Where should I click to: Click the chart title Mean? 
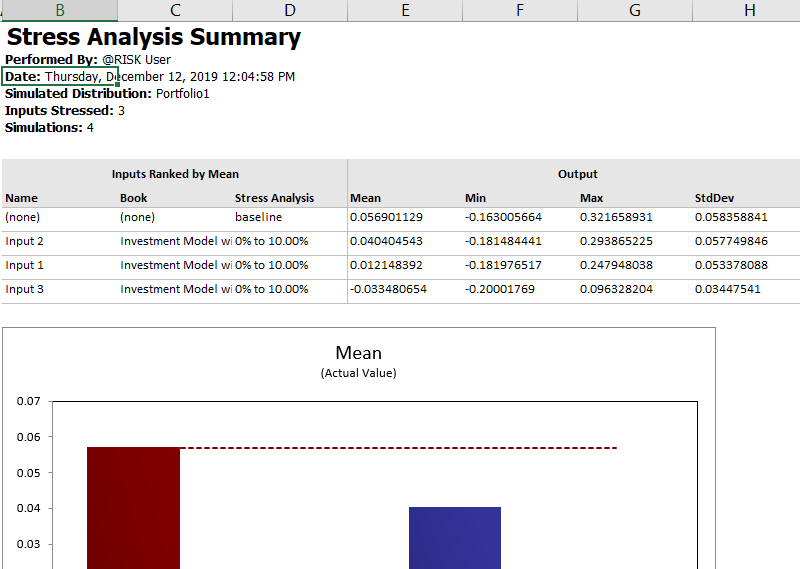[358, 353]
